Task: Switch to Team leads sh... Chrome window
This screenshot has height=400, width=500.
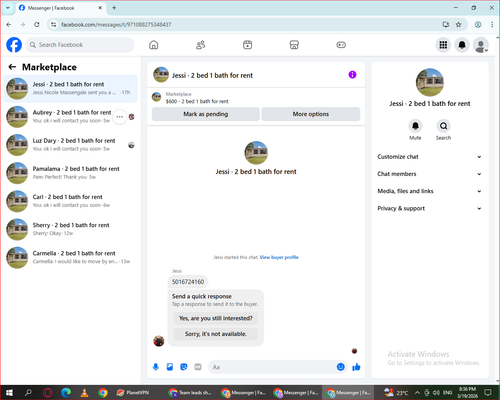Action: pyautogui.click(x=190, y=393)
